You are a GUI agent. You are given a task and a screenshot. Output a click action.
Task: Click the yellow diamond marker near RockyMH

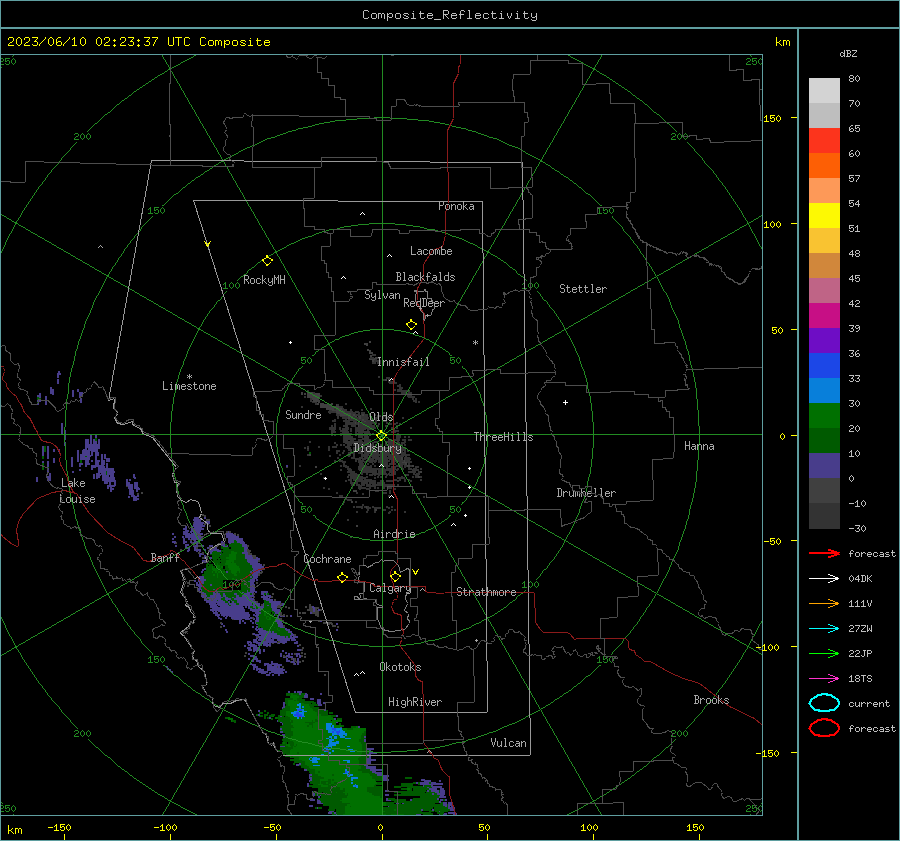(267, 261)
